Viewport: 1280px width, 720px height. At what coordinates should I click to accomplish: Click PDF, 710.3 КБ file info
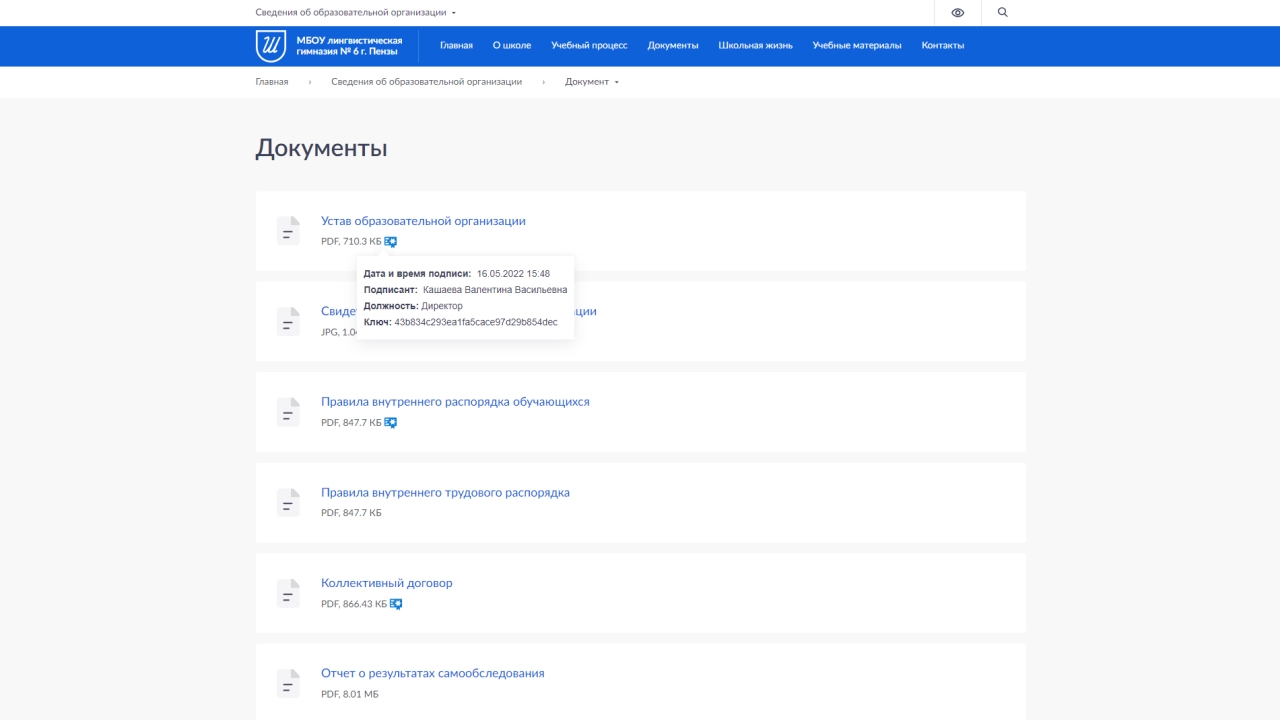click(351, 242)
